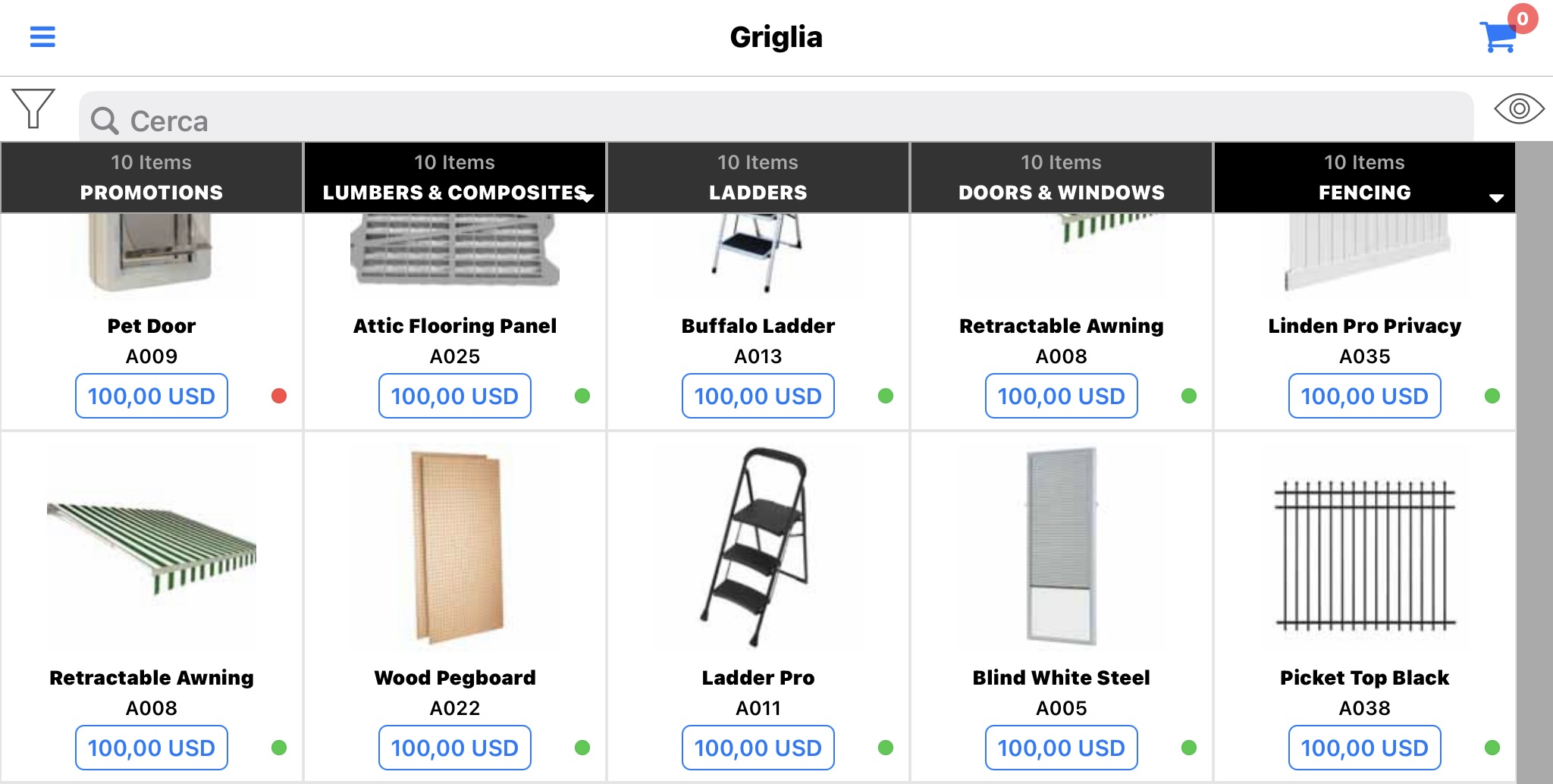Select the Doors & Windows category header
The width and height of the screenshot is (1553, 784).
[1062, 177]
